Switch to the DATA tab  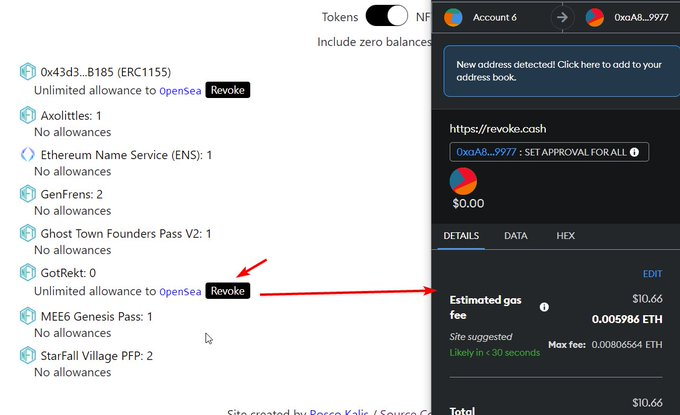(x=516, y=236)
